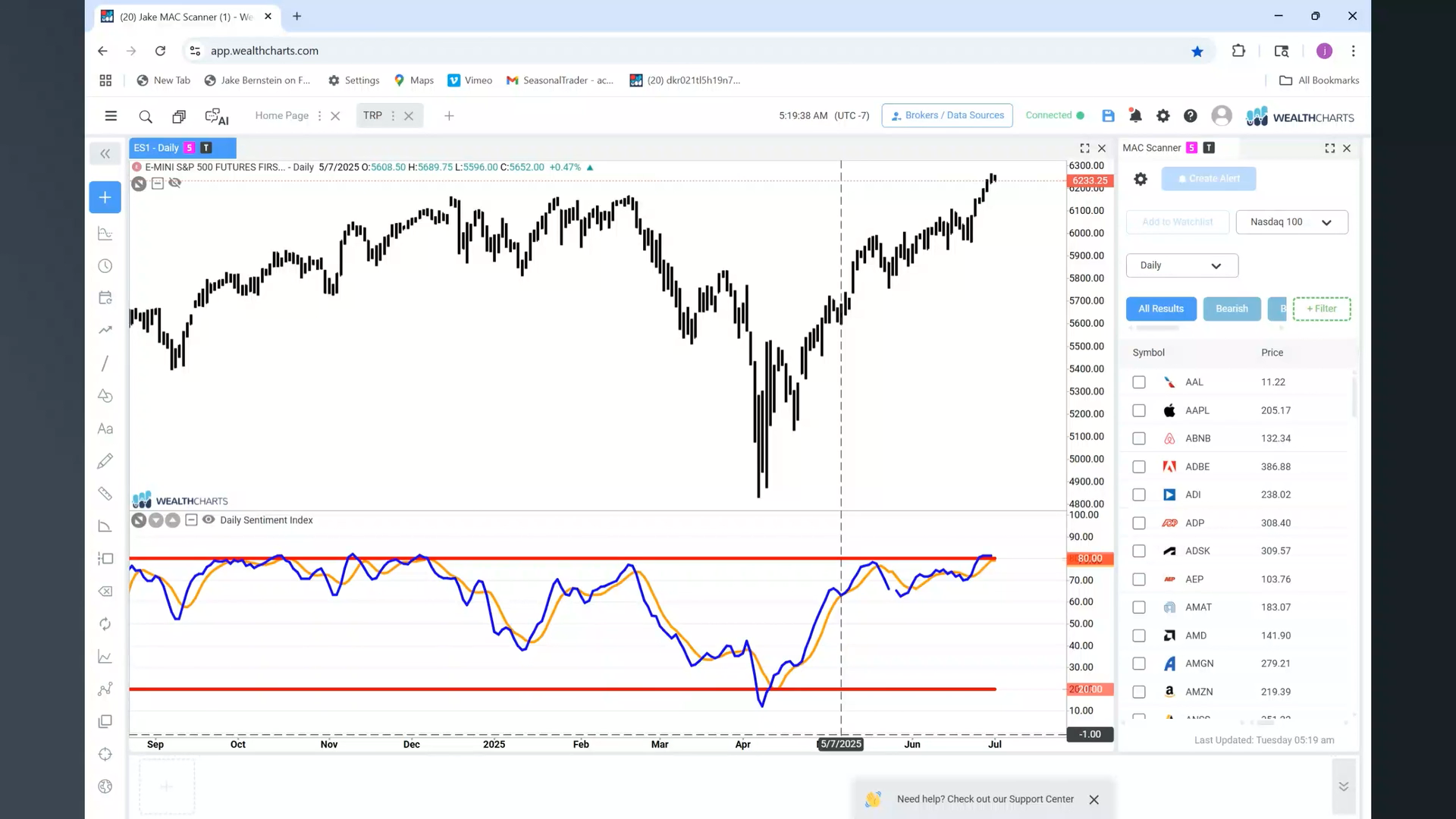Open chart type tool in sidebar
Image resolution: width=1456 pixels, height=819 pixels.
pos(105,234)
